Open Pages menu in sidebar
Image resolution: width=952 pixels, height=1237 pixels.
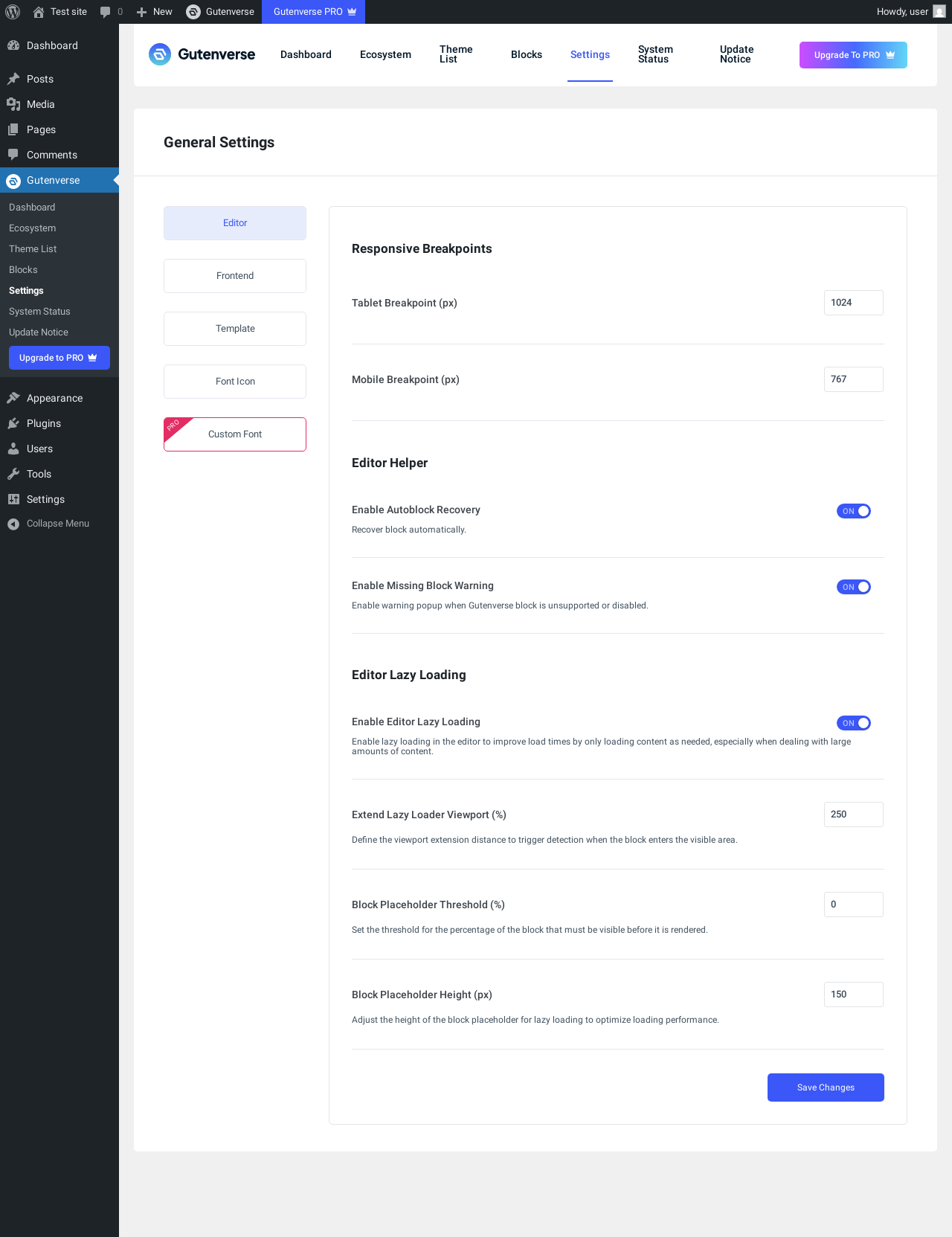(x=59, y=129)
